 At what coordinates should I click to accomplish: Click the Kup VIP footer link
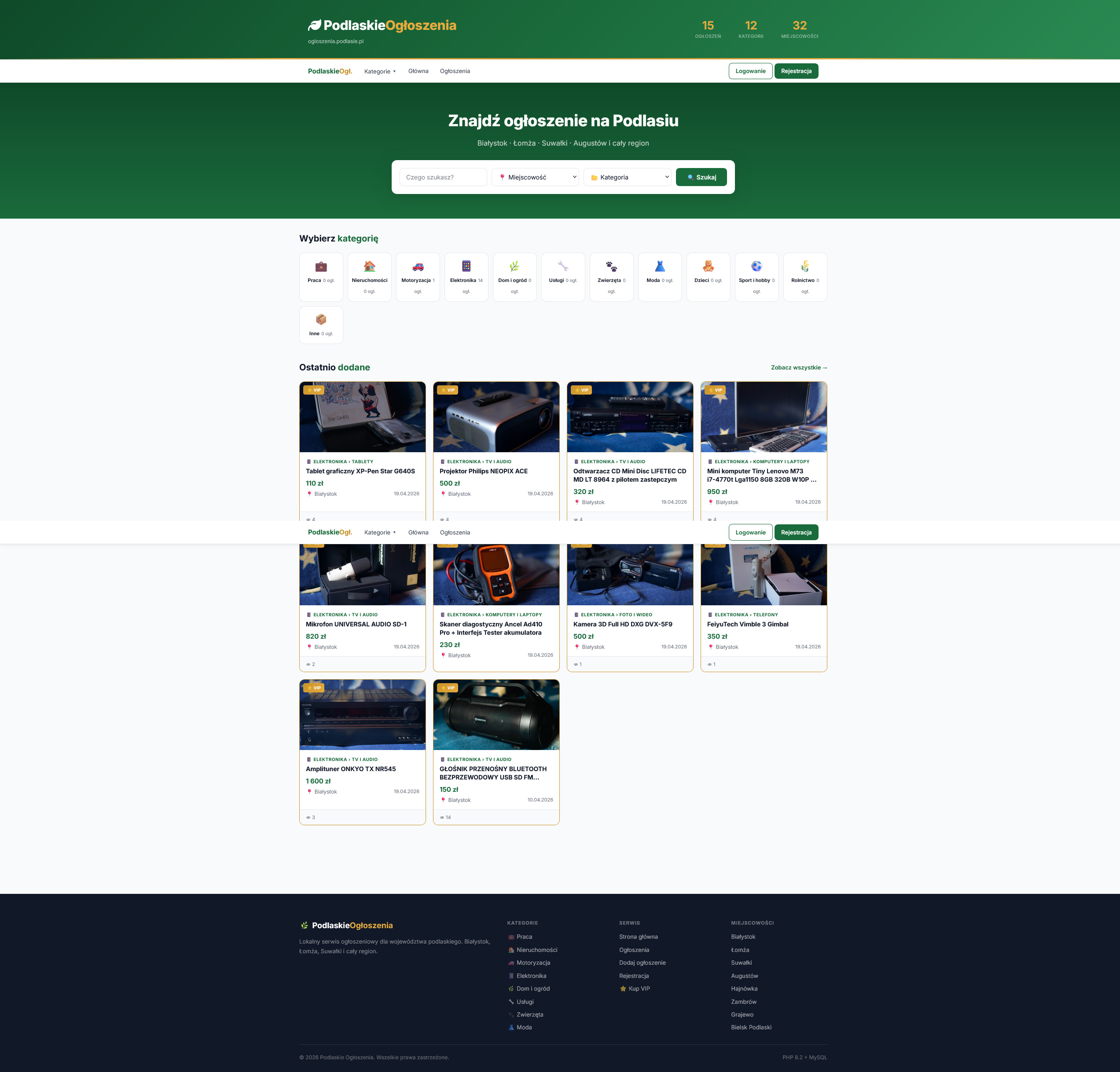(x=639, y=988)
